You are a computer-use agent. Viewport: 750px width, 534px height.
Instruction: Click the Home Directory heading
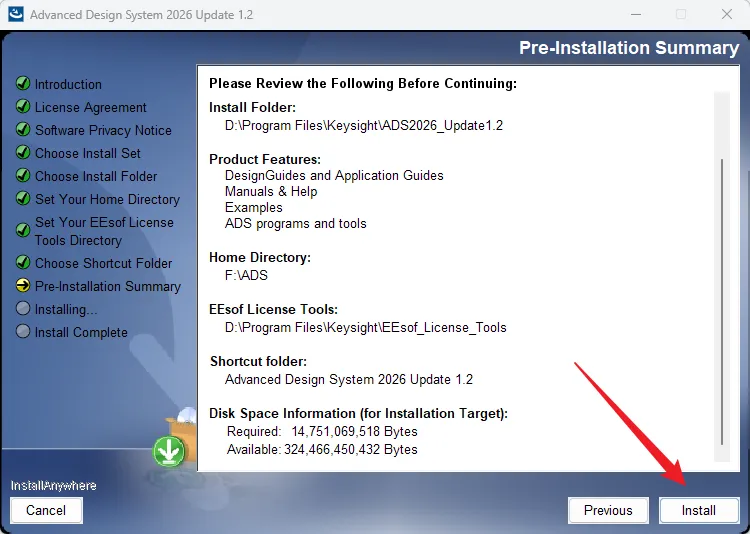260,257
